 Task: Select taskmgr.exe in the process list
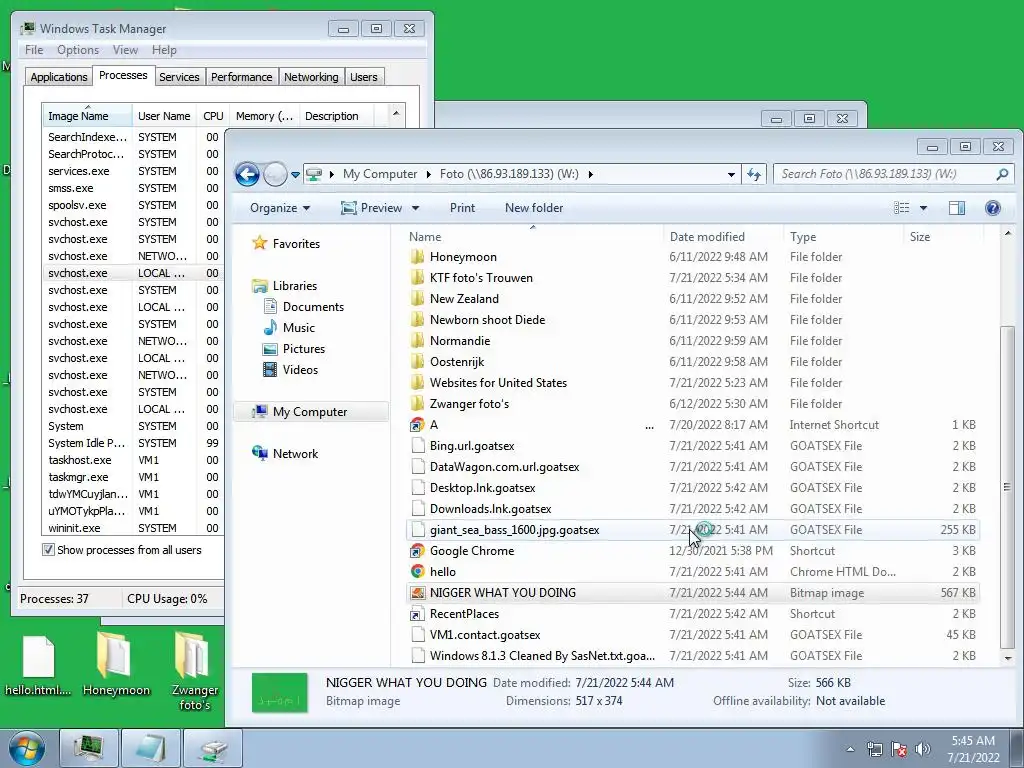(x=133, y=477)
